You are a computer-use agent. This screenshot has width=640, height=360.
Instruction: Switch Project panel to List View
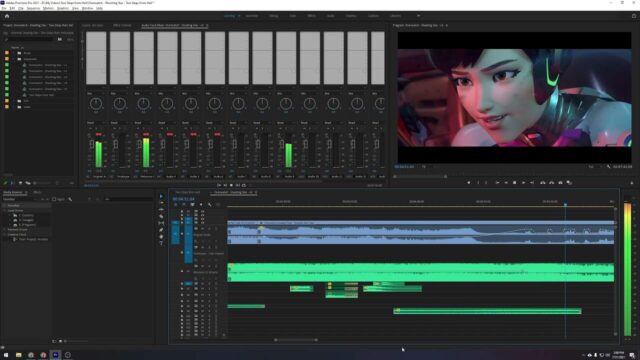pyautogui.click(x=12, y=183)
